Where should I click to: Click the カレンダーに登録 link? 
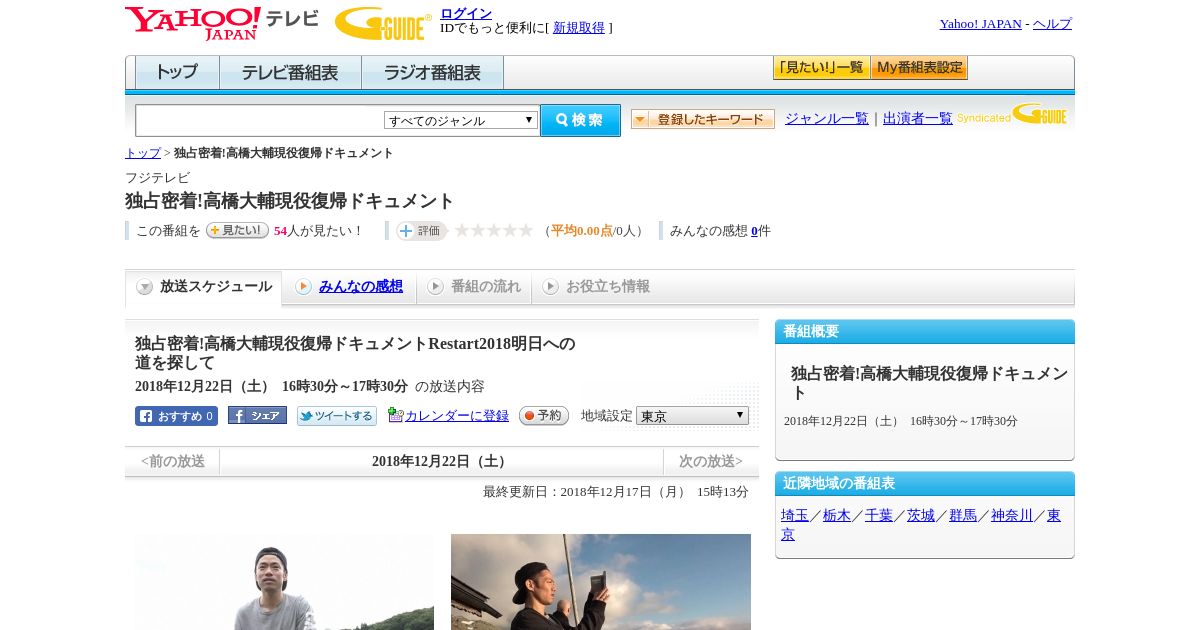457,416
